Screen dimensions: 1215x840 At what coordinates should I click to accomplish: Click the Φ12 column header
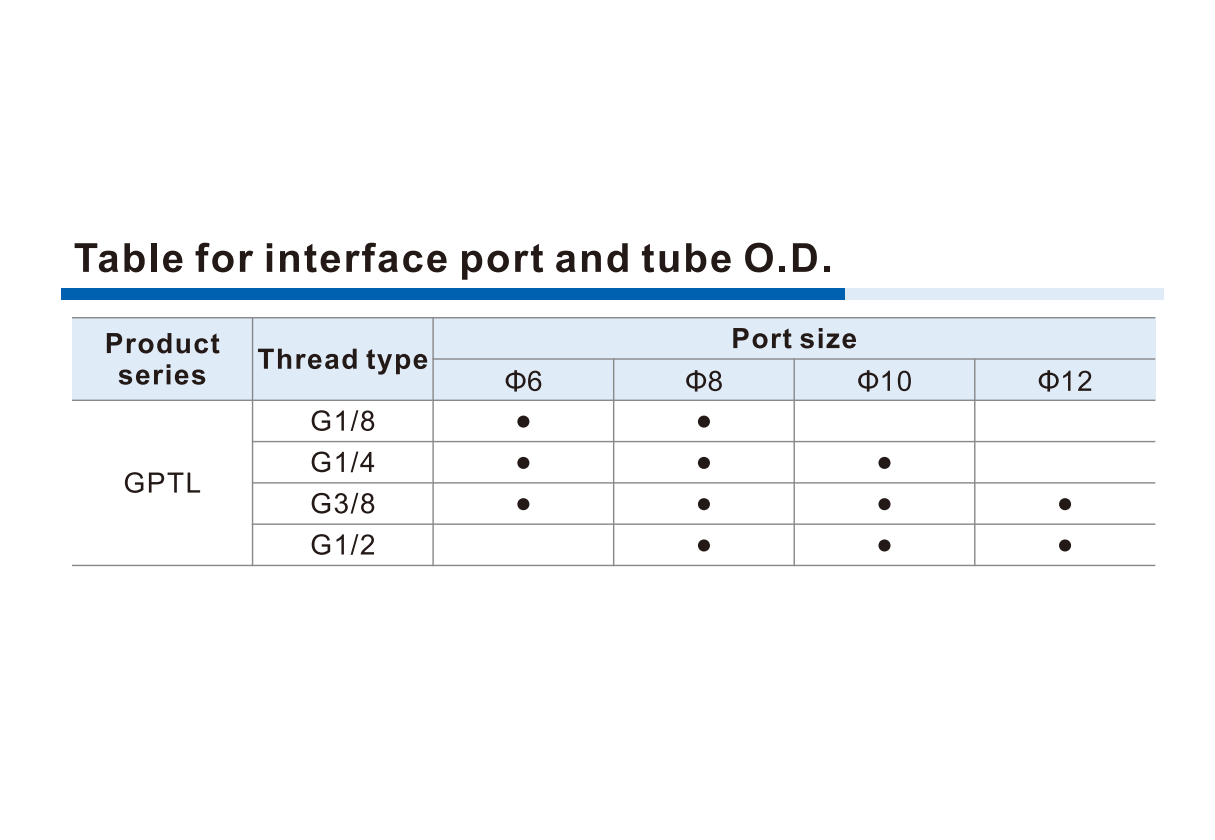coord(1065,381)
